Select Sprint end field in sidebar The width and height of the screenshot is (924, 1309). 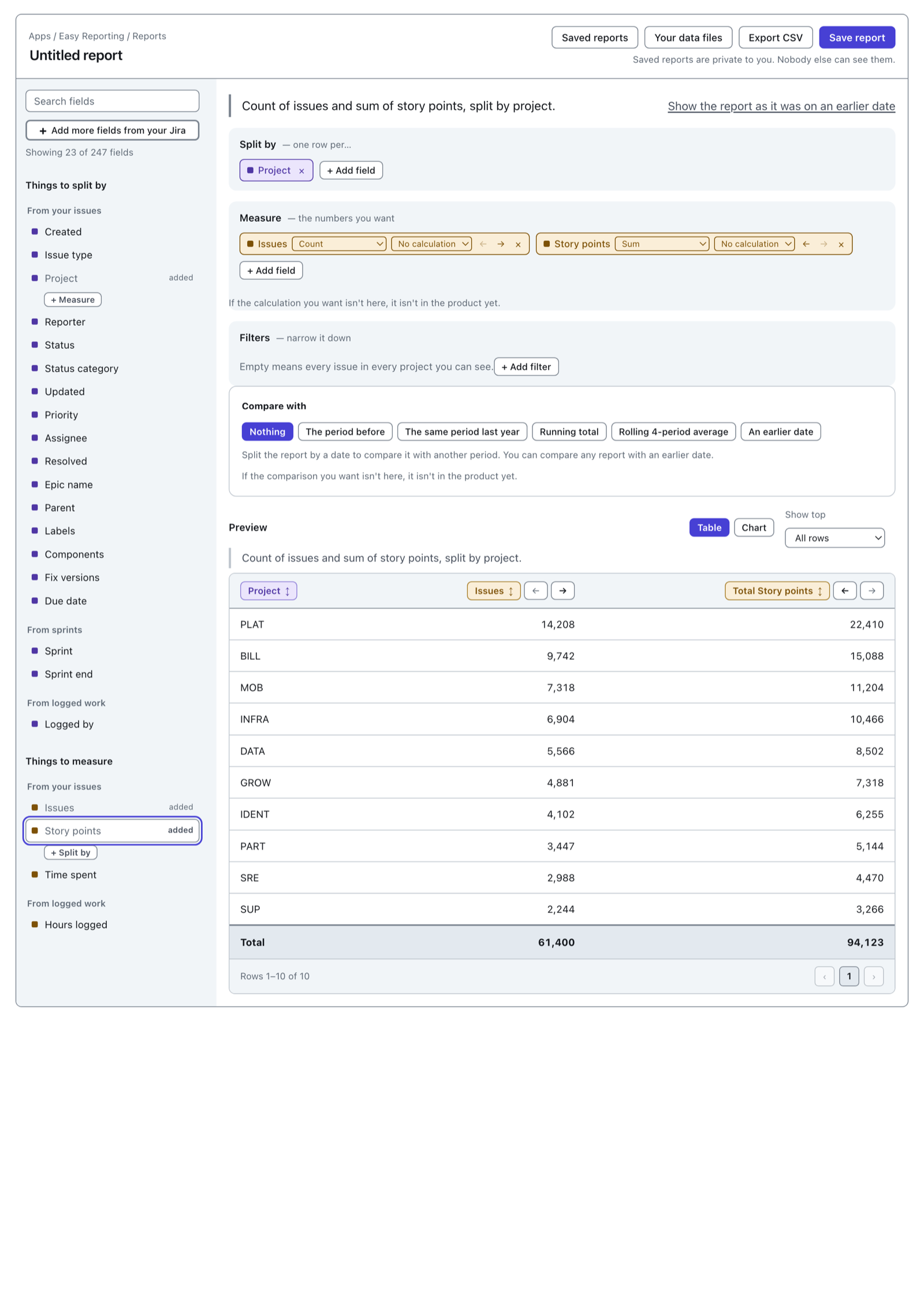(113, 675)
